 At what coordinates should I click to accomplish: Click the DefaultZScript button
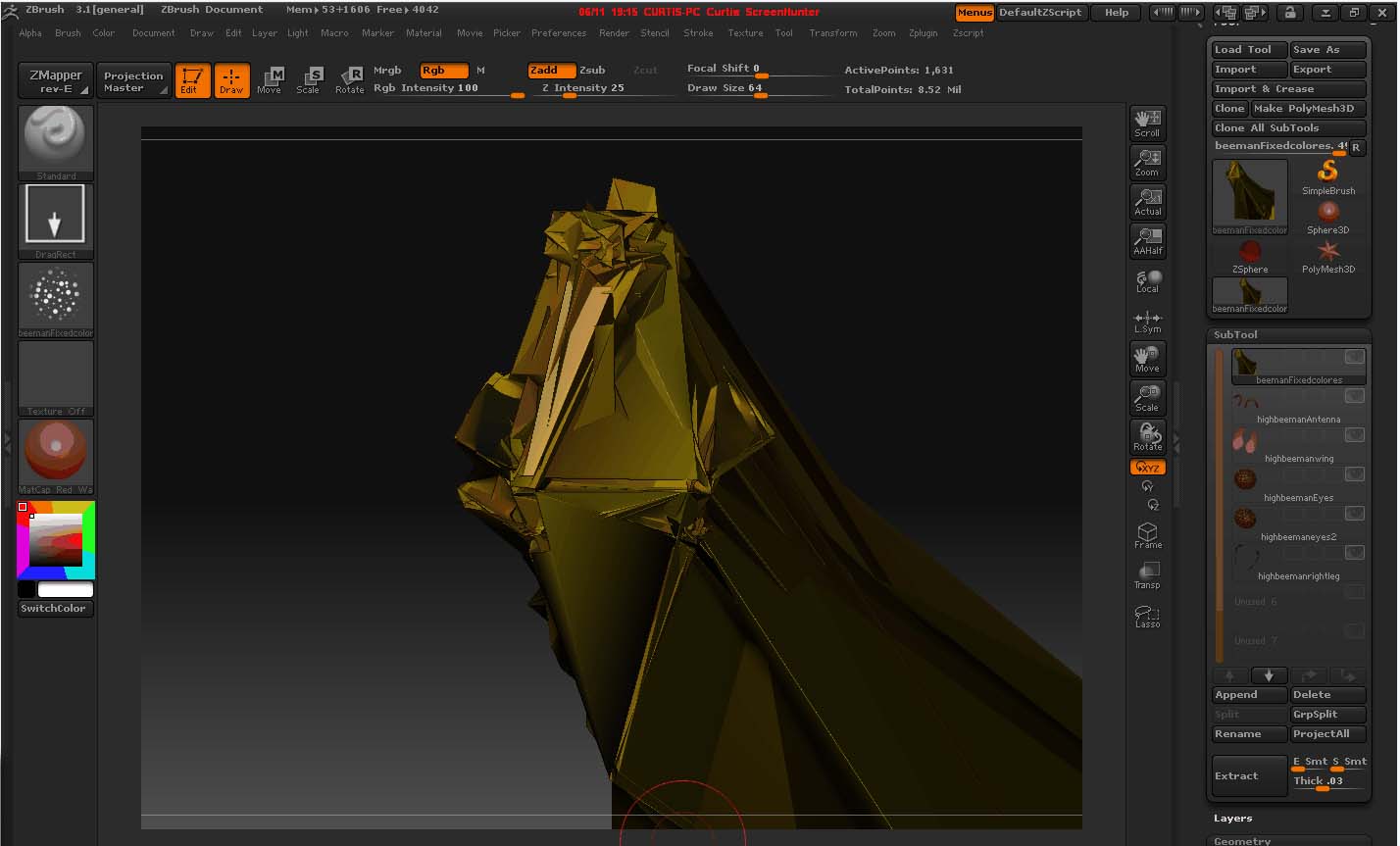click(x=1040, y=13)
